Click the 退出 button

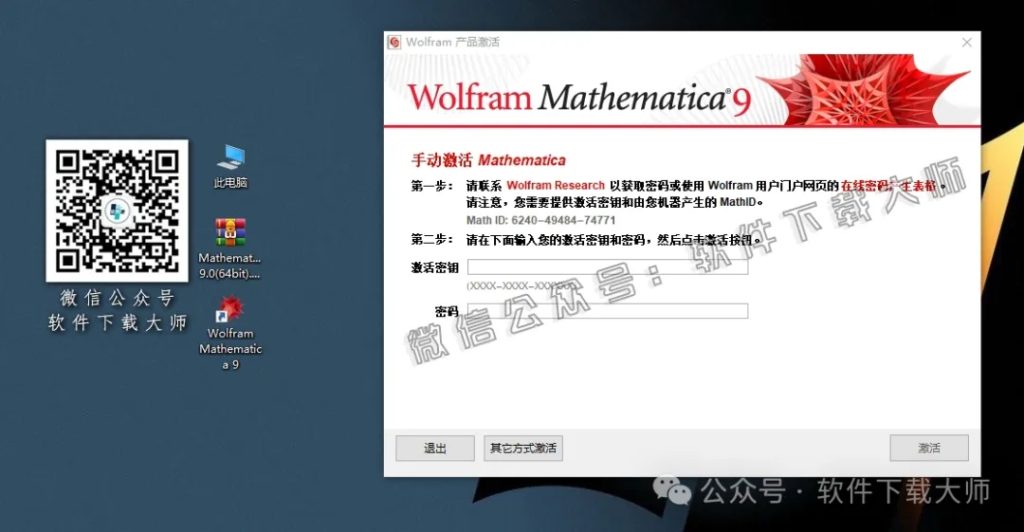(435, 448)
